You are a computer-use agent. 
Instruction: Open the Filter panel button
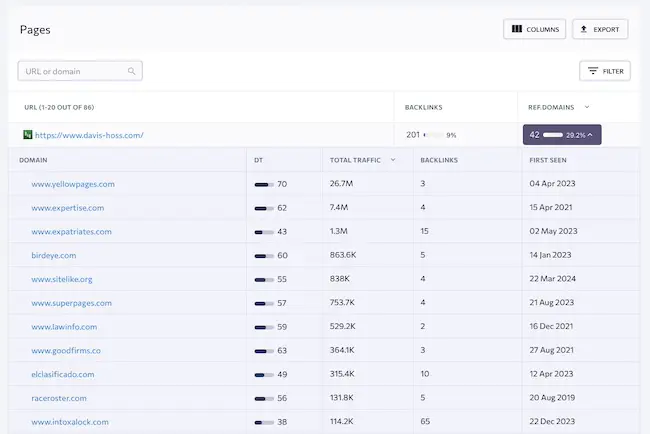[x=605, y=71]
